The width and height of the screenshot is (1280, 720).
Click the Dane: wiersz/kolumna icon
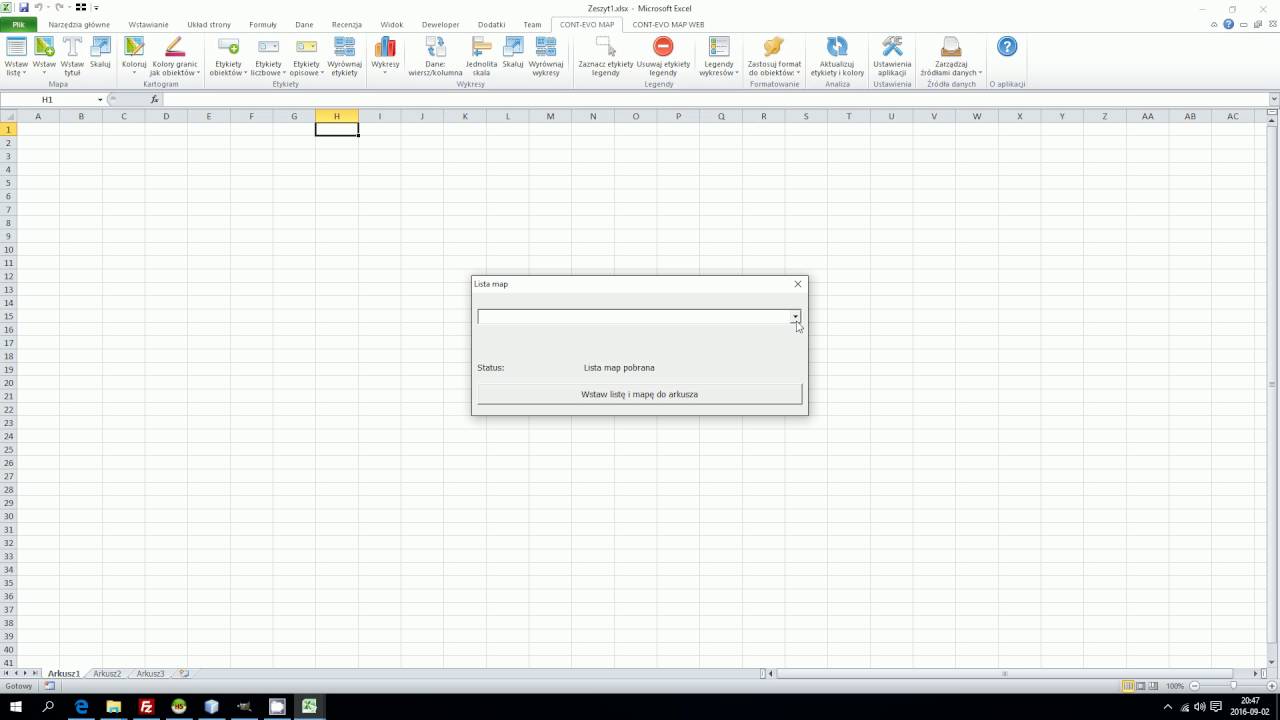(435, 56)
